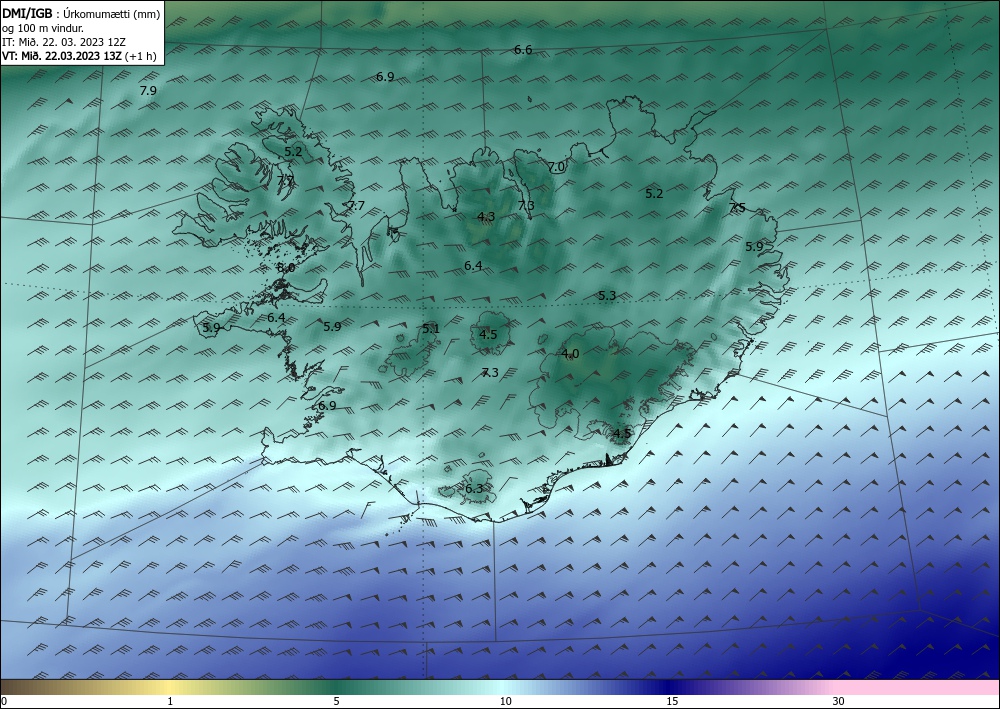Image resolution: width=1000 pixels, height=709 pixels.
Task: Click the 7.9 value label over the sea
Action: click(148, 91)
